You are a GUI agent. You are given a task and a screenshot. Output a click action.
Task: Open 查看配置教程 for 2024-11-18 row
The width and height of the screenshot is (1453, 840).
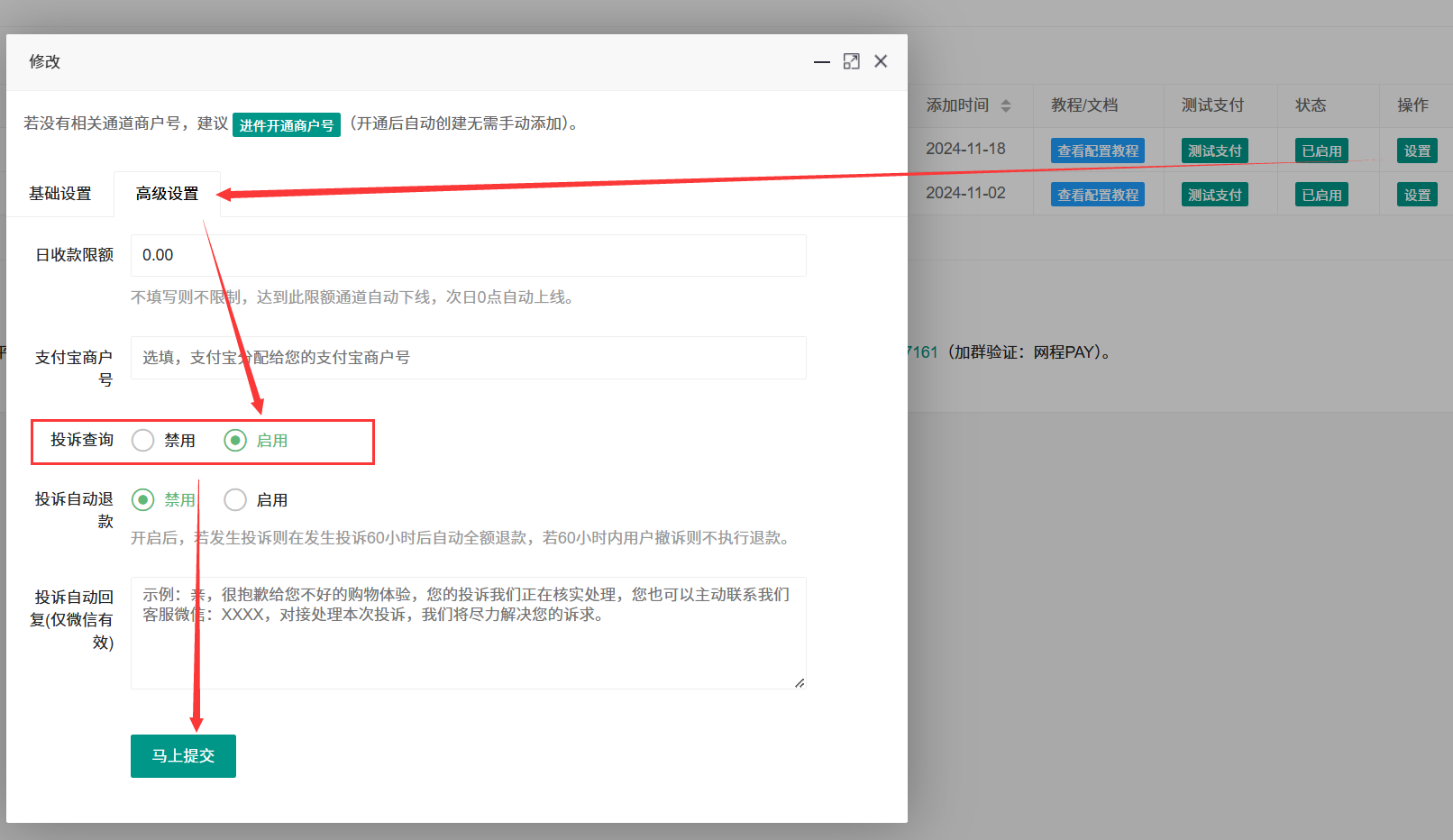[x=1097, y=151]
